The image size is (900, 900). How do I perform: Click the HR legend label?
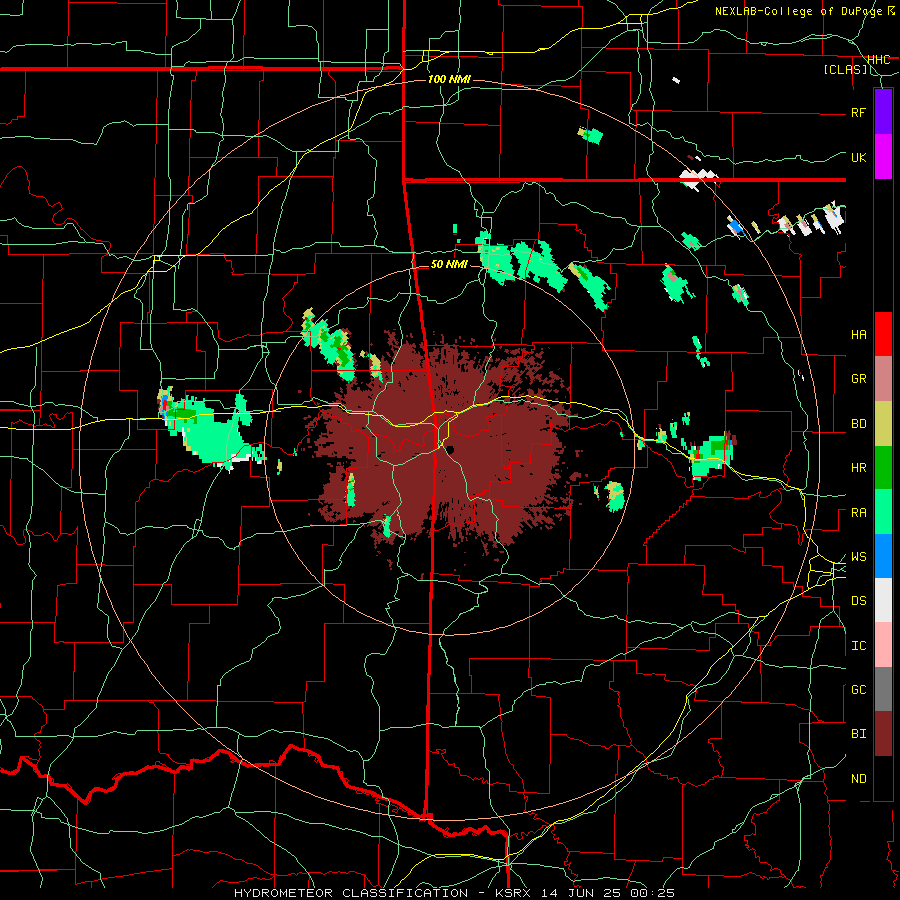click(x=858, y=468)
